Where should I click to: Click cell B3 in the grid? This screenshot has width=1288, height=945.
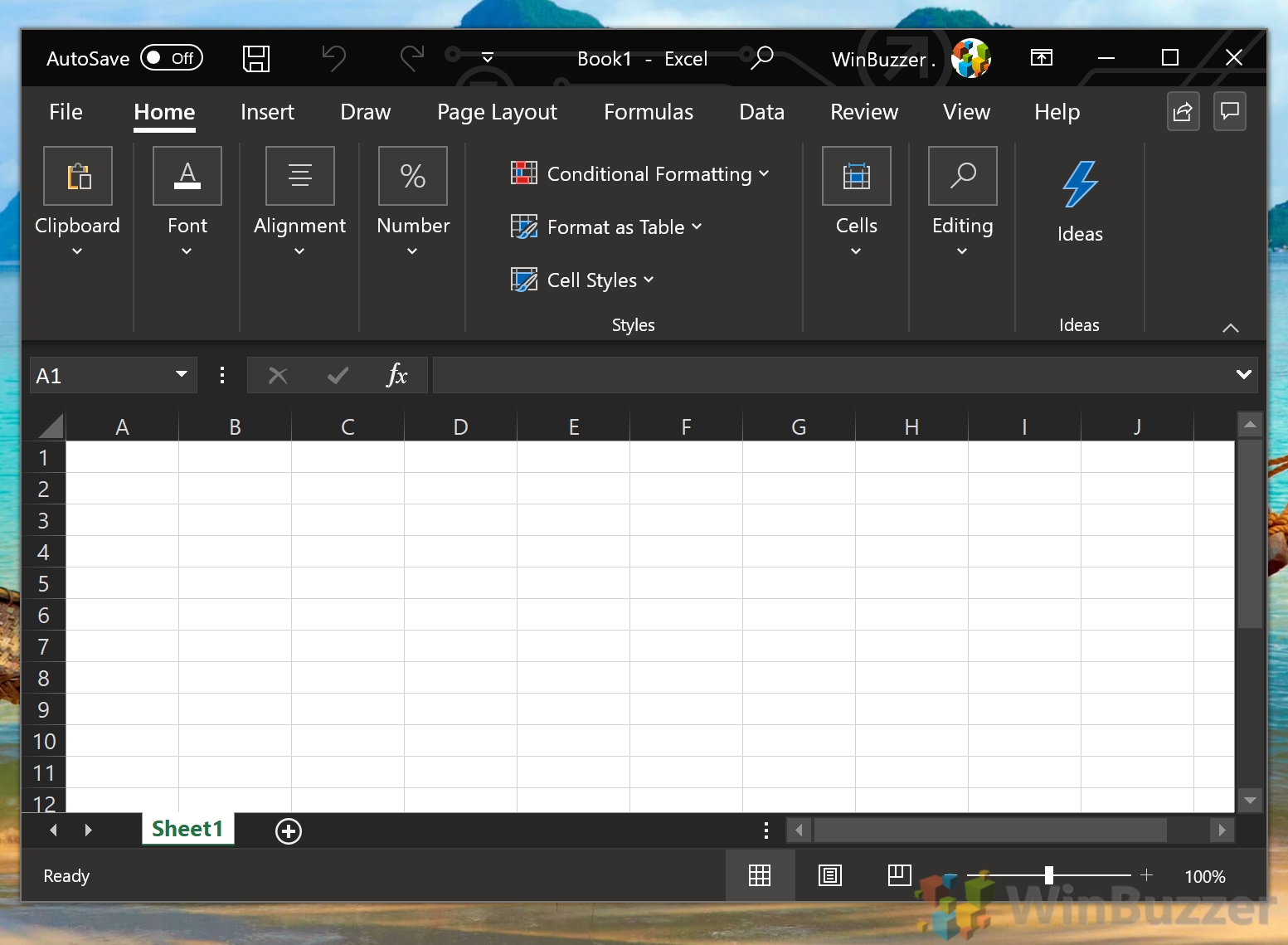[235, 520]
